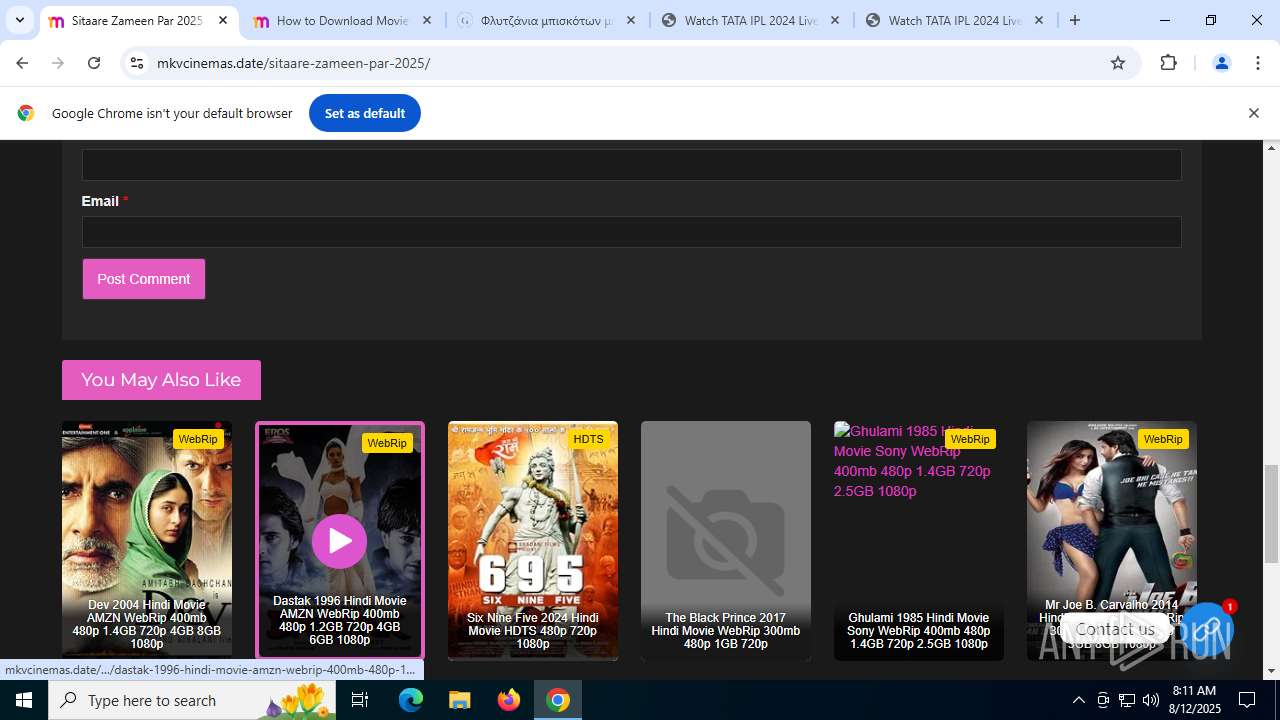The image size is (1280, 720).
Task: Open Windows notification center
Action: tap(1247, 700)
